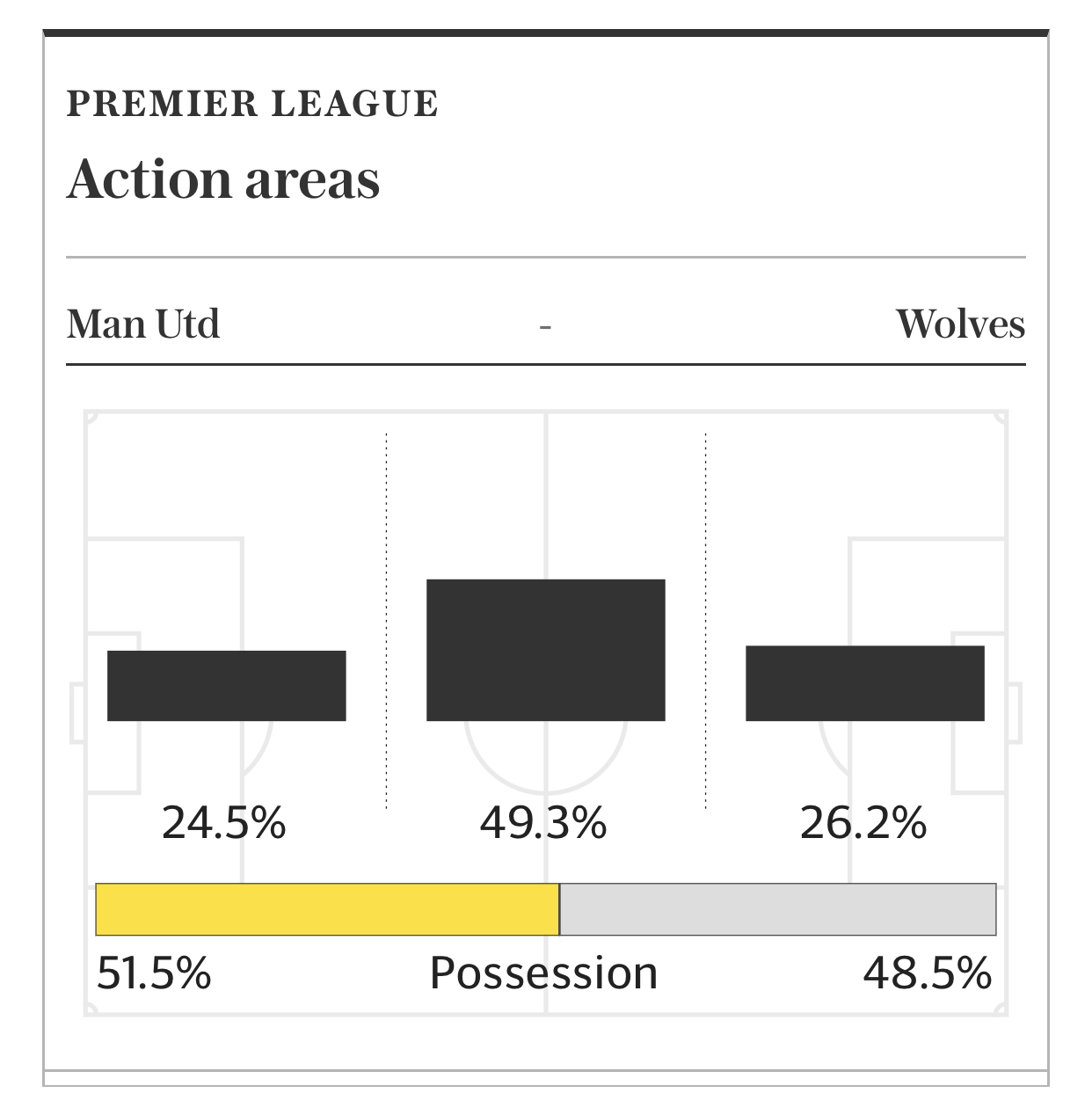
Task: Click the grey possession bar segment
Action: 777,909
